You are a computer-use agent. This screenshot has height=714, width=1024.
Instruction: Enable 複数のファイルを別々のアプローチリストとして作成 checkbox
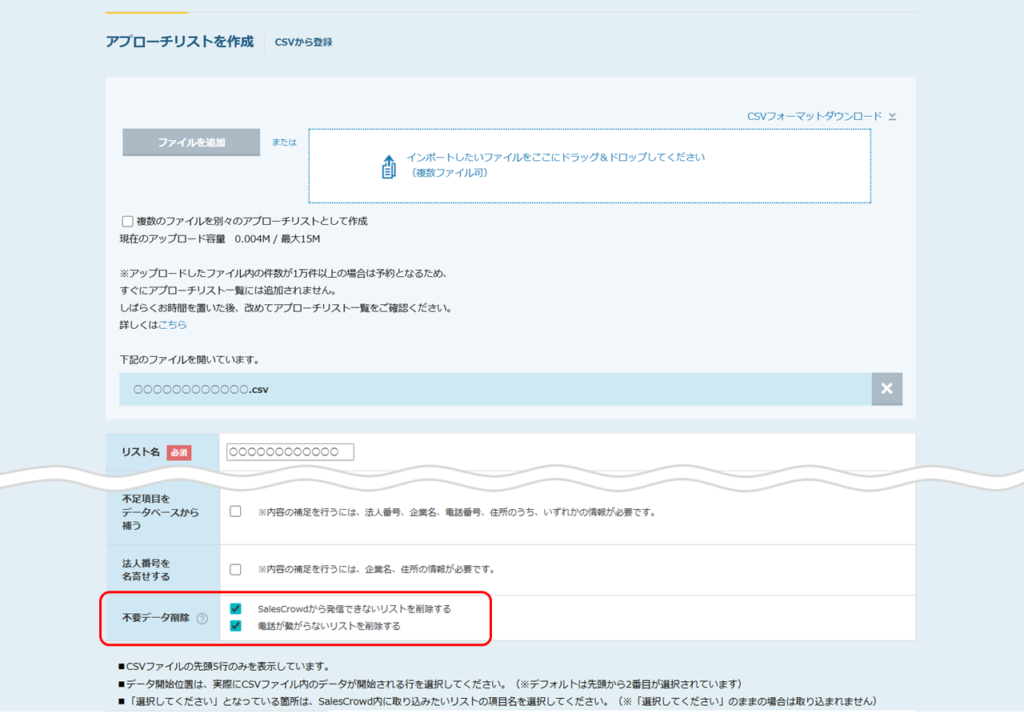click(127, 221)
